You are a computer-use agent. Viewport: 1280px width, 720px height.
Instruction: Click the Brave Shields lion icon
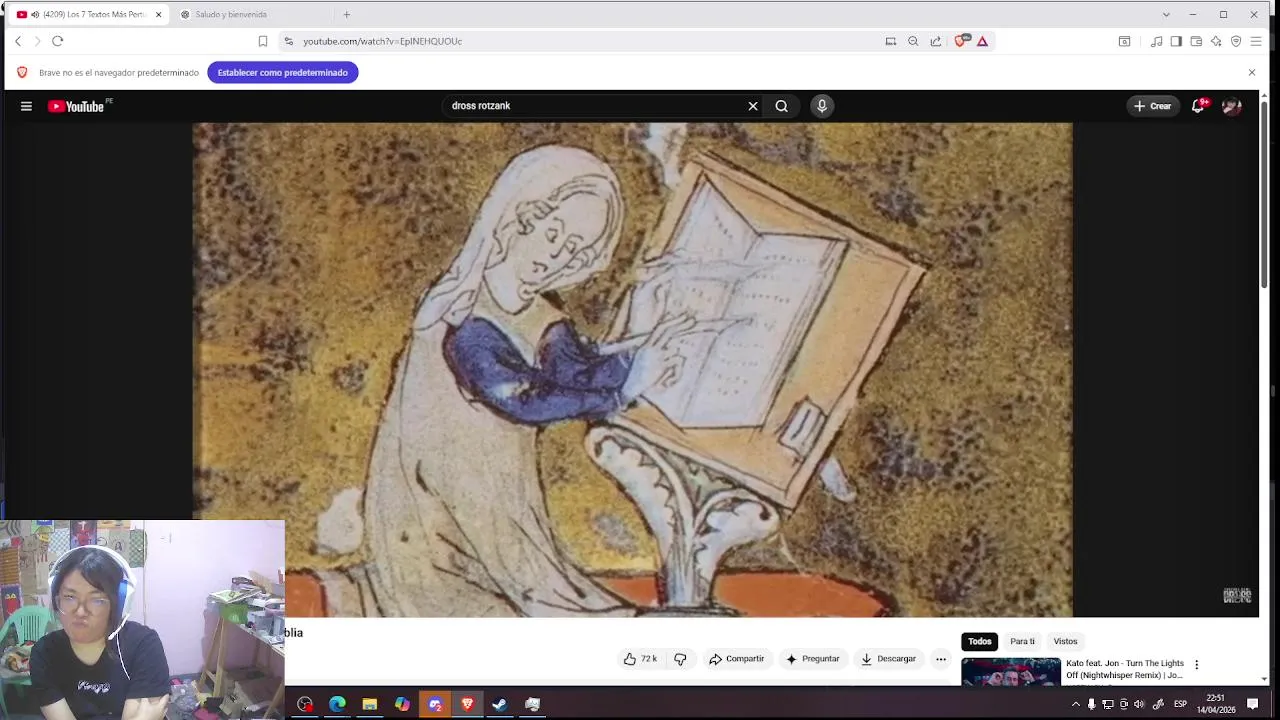pos(961,41)
